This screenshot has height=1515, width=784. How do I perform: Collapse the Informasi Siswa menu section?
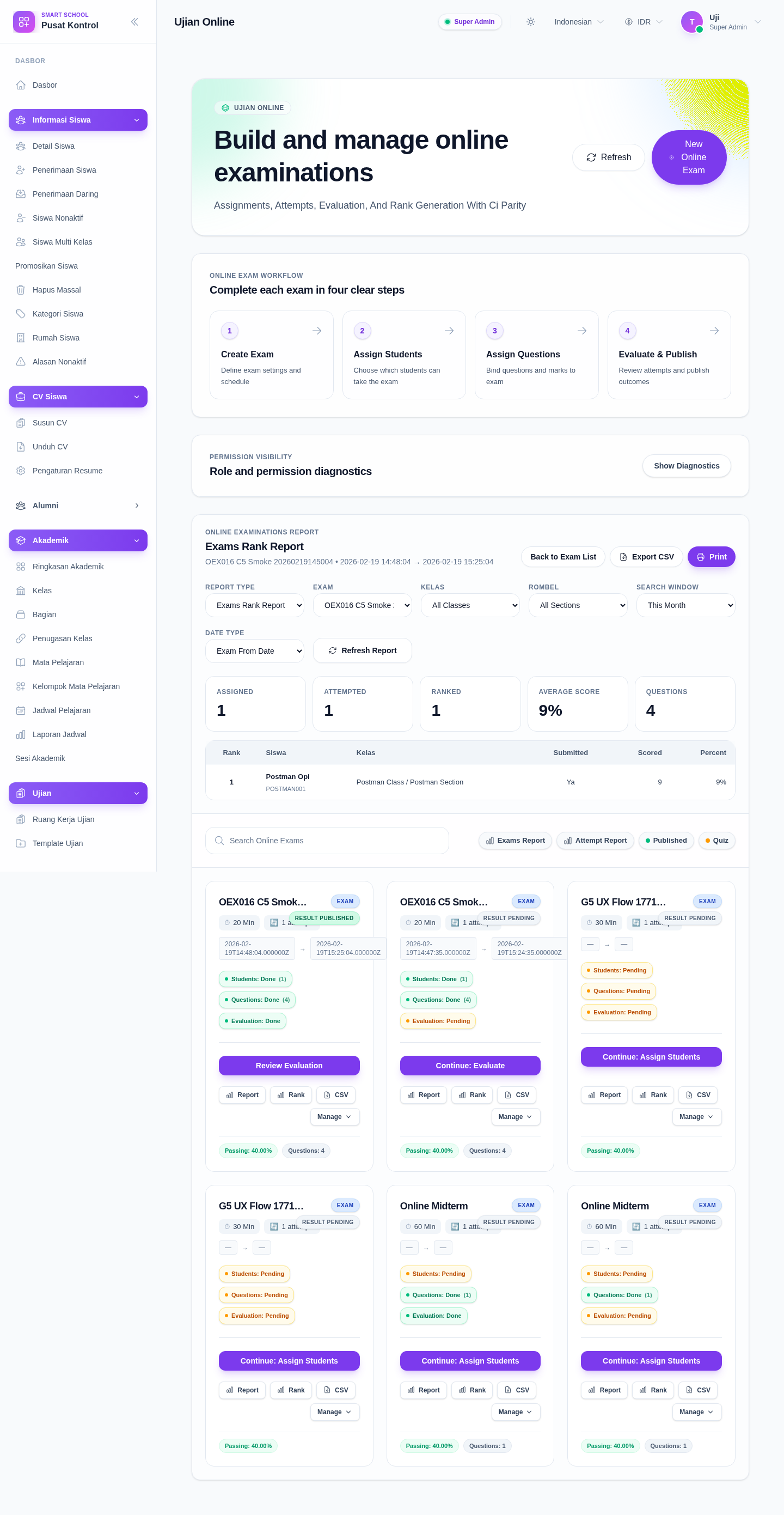tap(78, 120)
